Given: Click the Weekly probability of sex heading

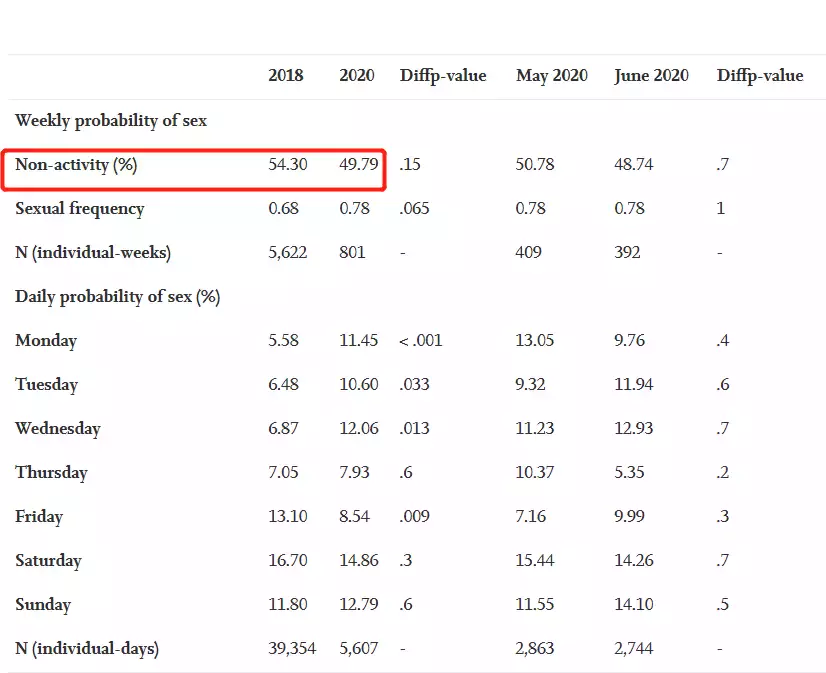Looking at the screenshot, I should click(111, 121).
